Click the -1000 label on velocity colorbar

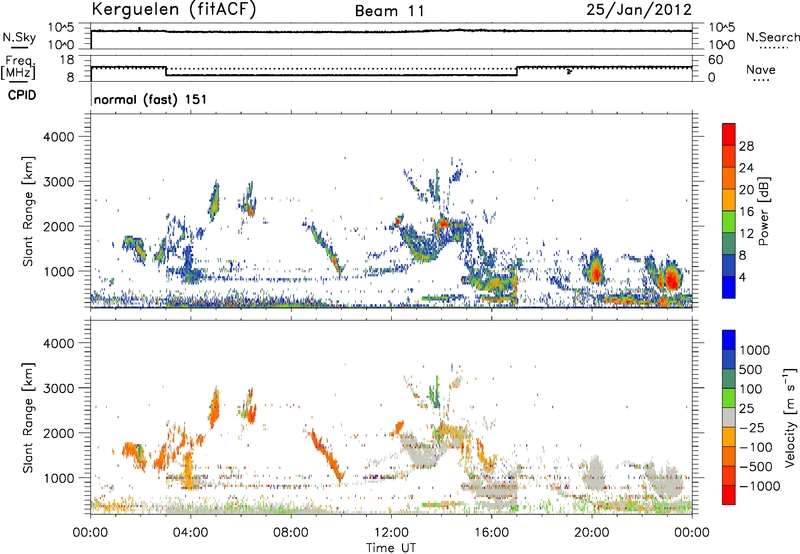pyautogui.click(x=759, y=486)
